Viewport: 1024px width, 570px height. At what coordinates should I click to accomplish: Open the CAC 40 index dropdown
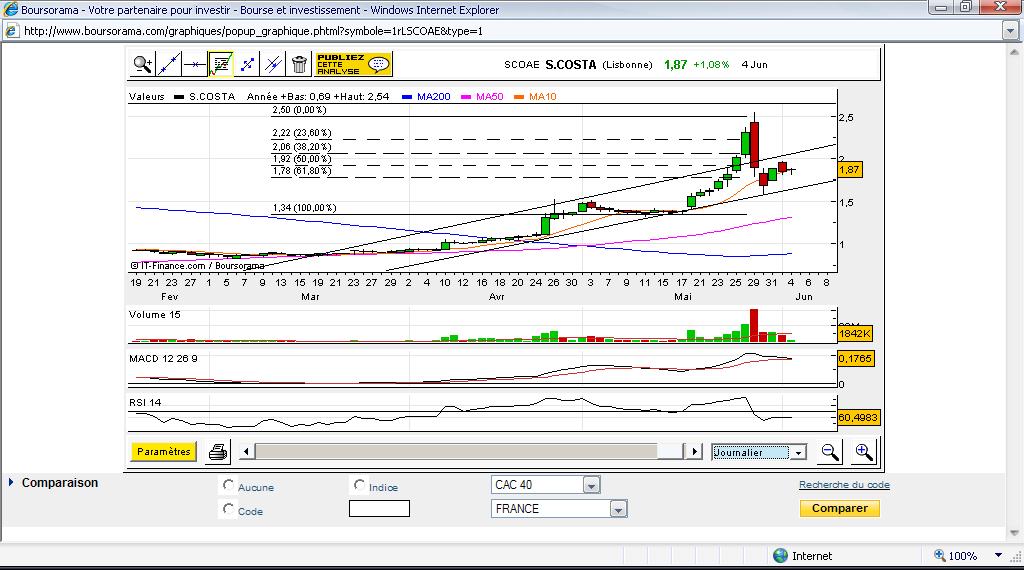(x=545, y=484)
